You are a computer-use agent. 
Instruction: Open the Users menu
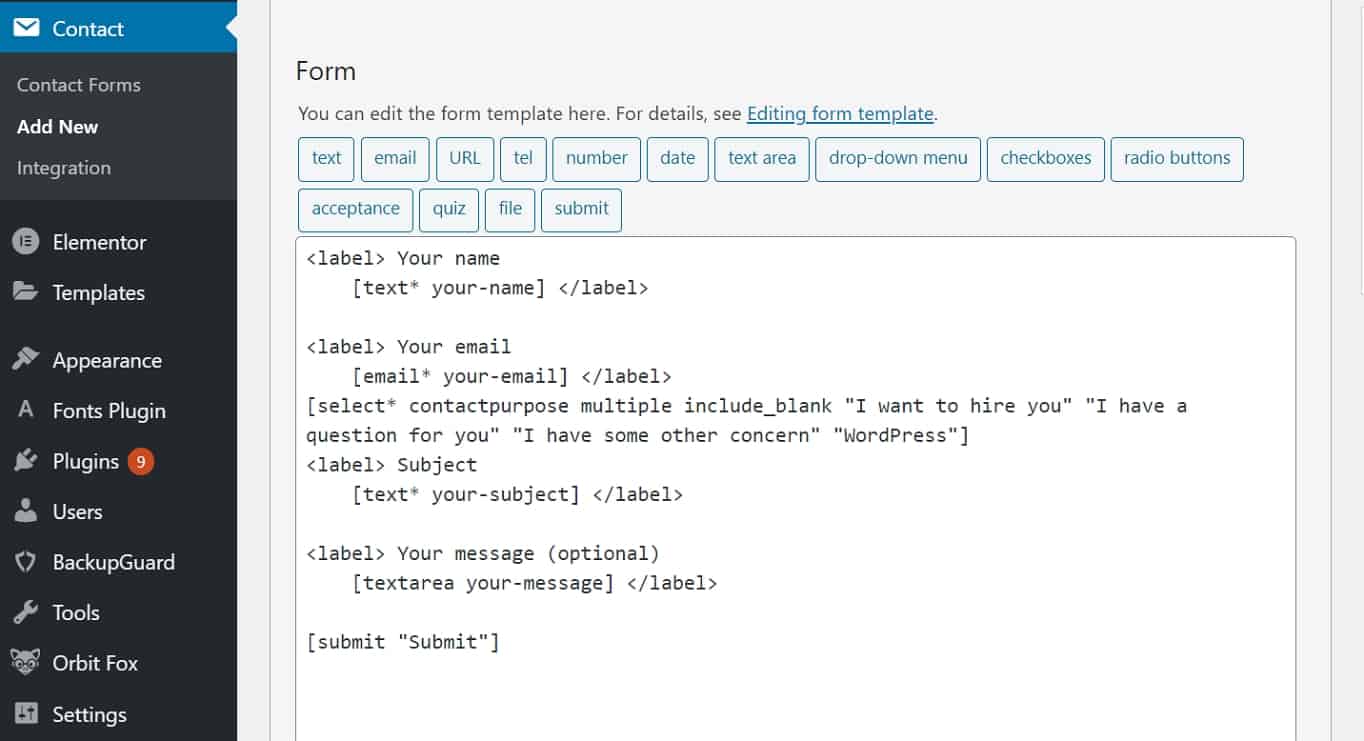tap(118, 511)
